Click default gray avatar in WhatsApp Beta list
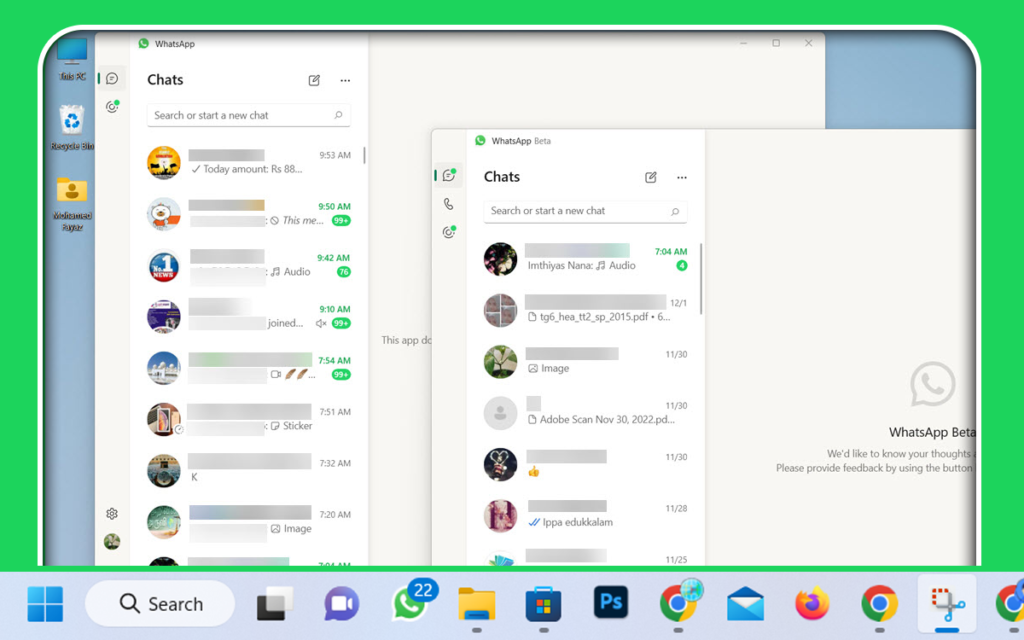 pos(500,413)
